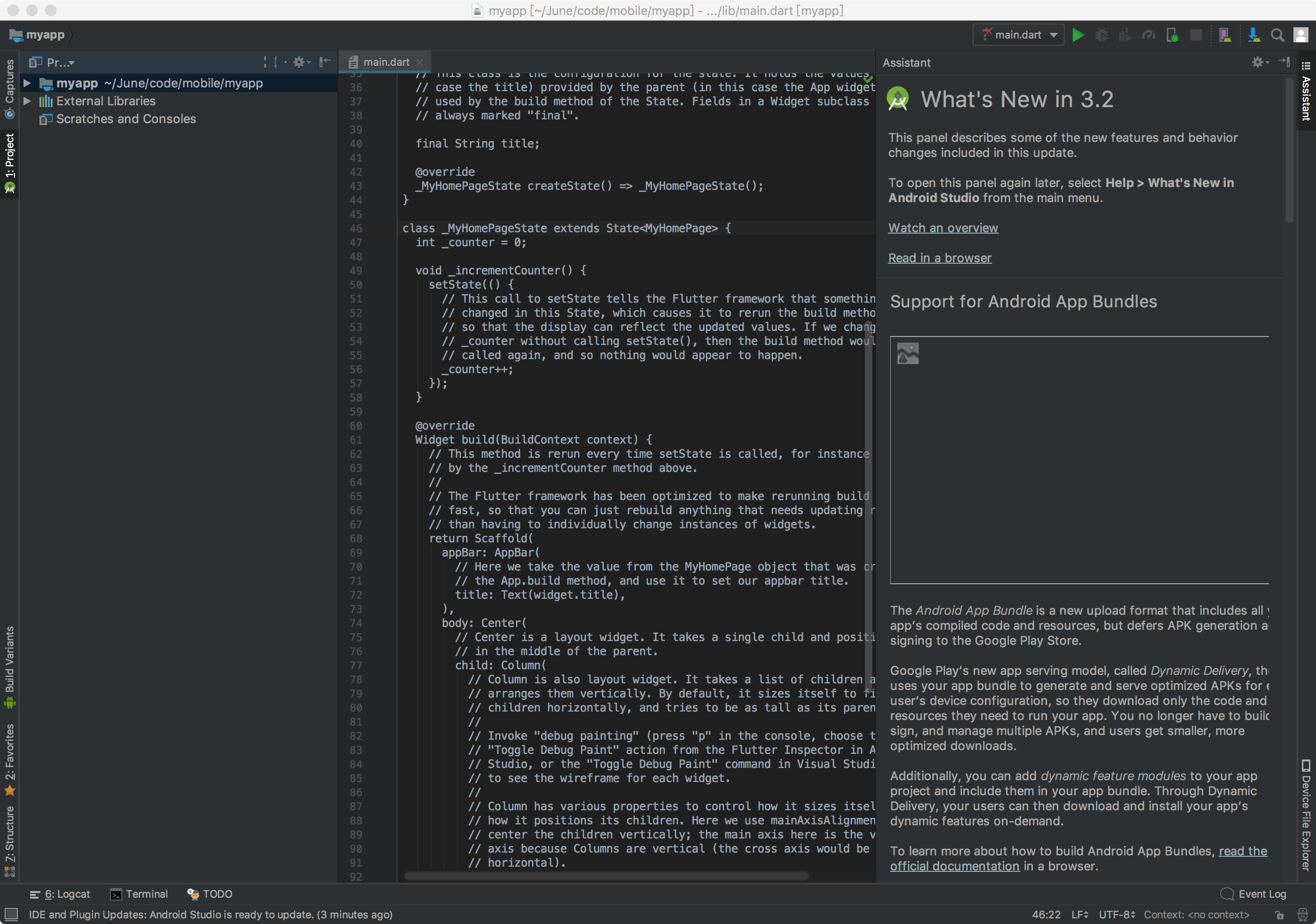Open the main.dart run configuration dropdown
This screenshot has width=1316, height=924.
(1018, 35)
